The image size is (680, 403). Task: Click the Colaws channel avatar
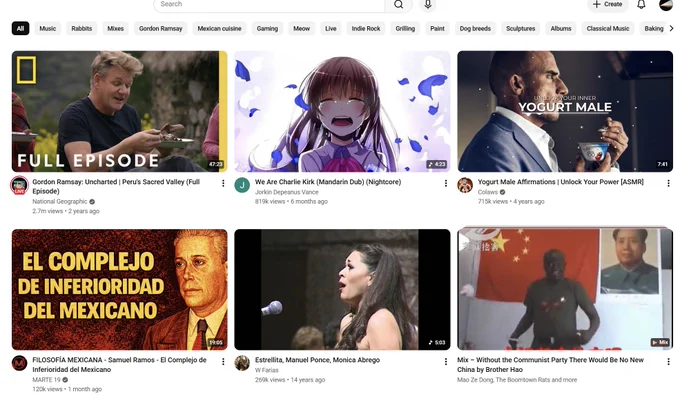(x=465, y=185)
